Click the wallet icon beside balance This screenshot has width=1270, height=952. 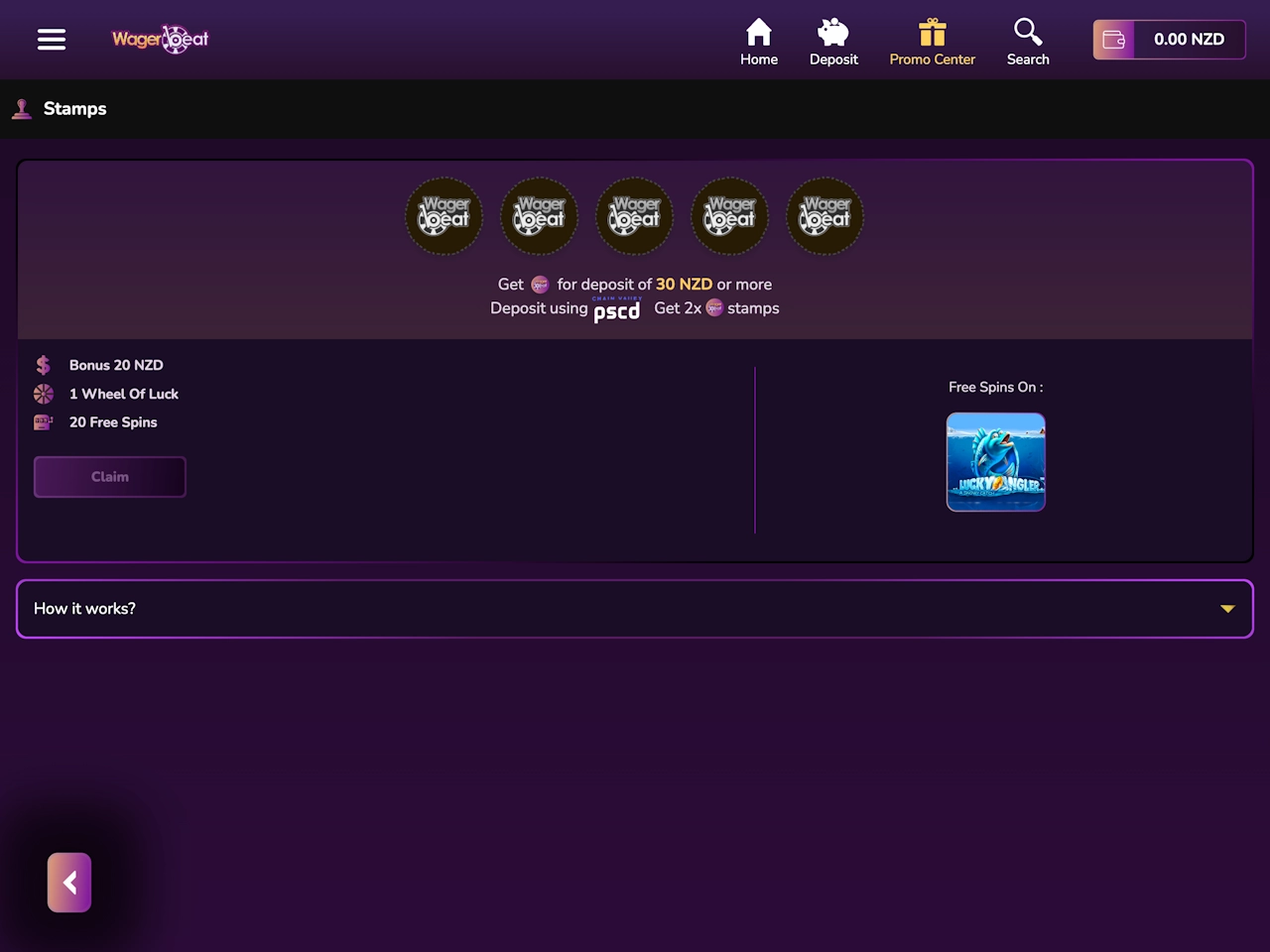(1114, 40)
